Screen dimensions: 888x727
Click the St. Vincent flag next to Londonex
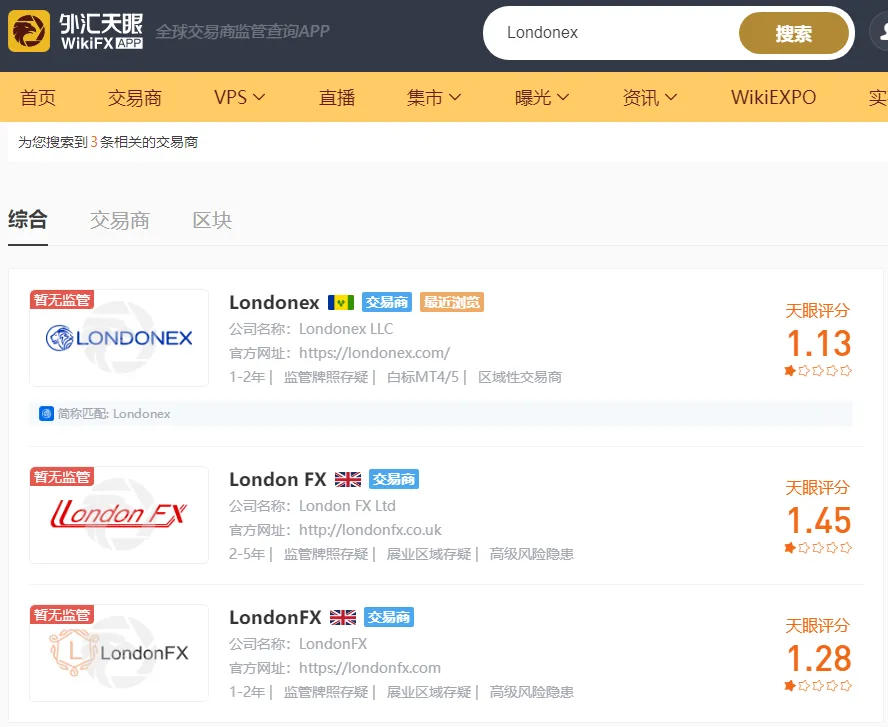[x=341, y=303]
